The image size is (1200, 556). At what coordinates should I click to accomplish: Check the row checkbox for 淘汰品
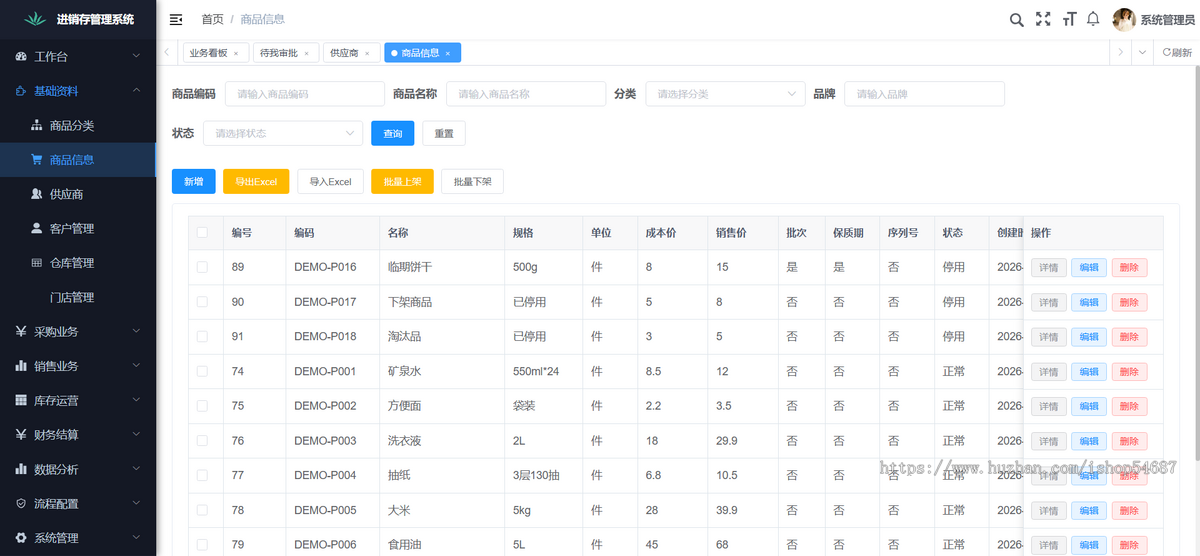[x=202, y=336]
